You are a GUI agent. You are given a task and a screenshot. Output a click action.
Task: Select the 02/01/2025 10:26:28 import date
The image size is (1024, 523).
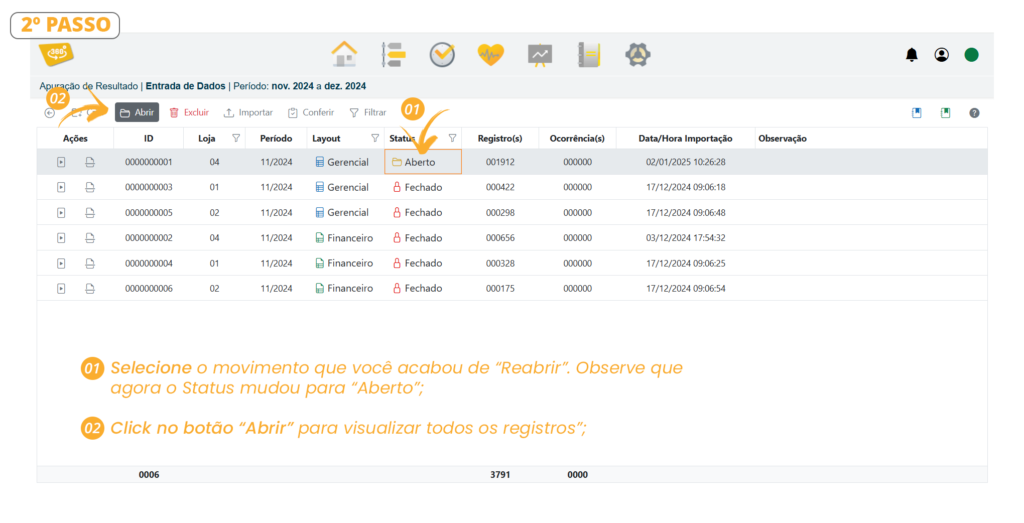pyautogui.click(x=686, y=162)
